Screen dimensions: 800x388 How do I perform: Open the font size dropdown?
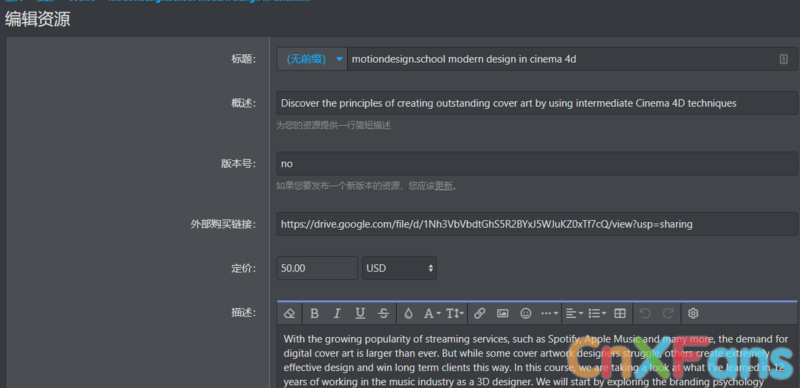[455, 313]
